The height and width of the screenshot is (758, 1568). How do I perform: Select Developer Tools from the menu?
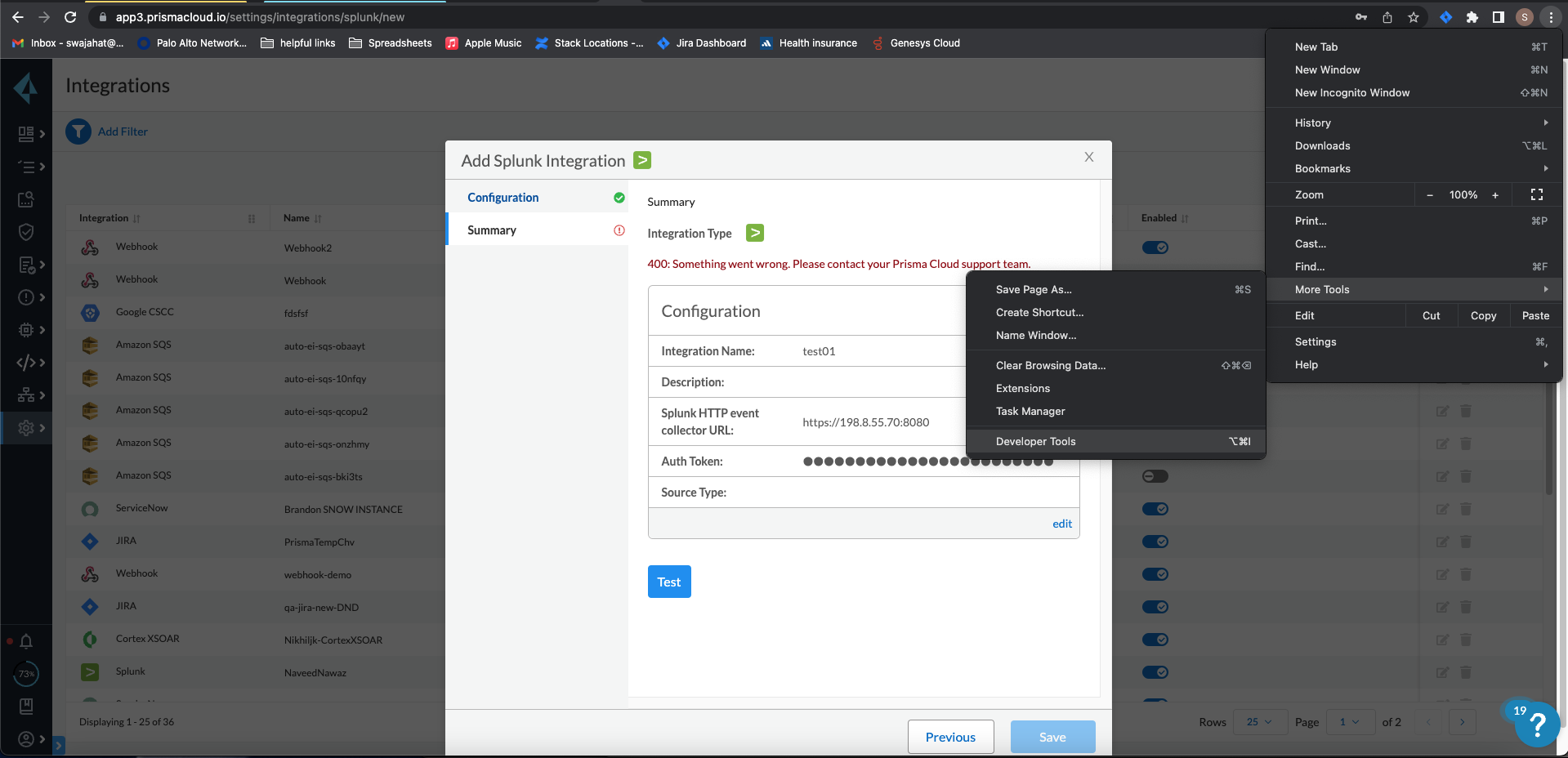[x=1035, y=441]
